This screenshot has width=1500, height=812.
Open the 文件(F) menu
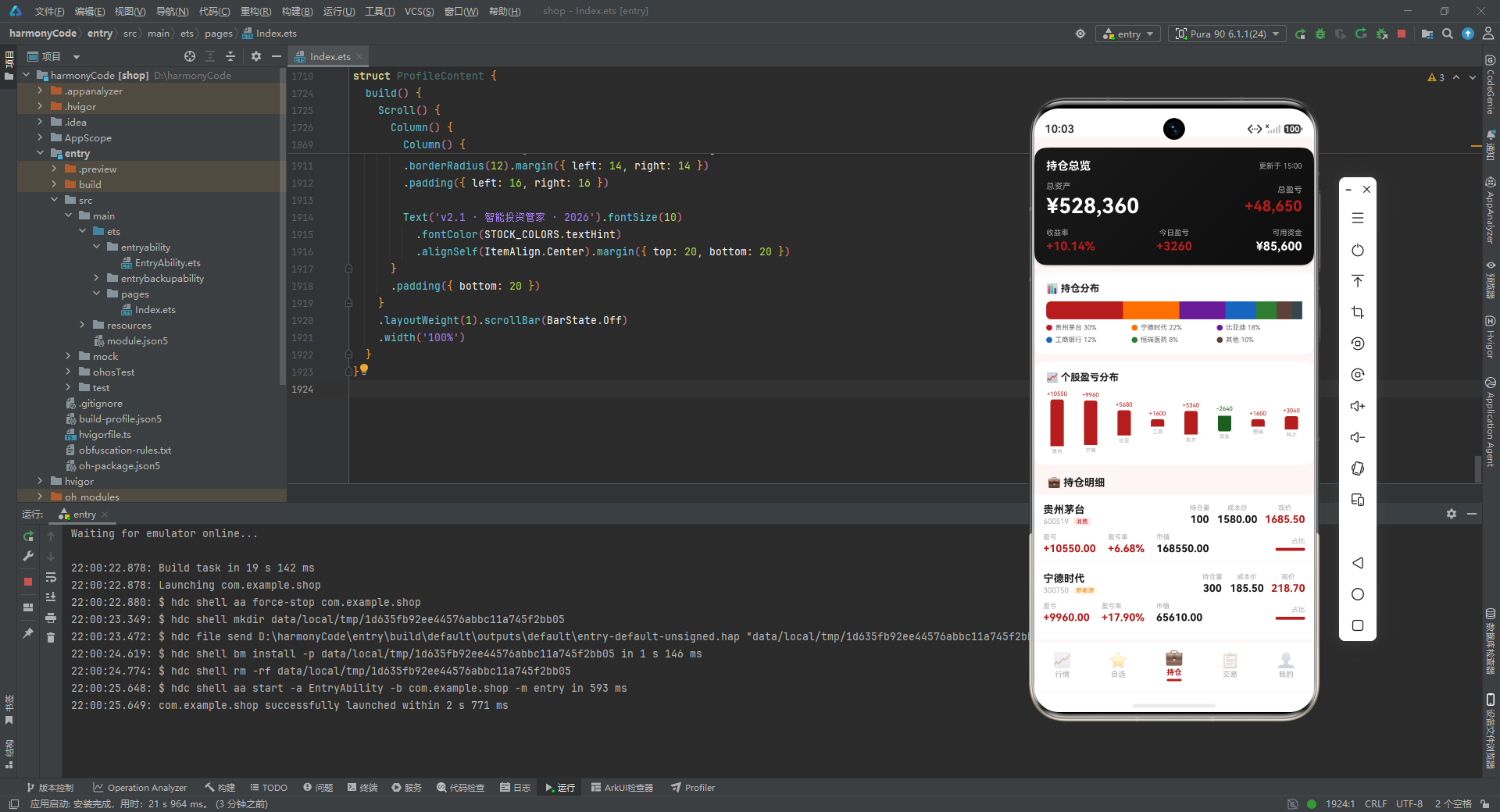(49, 11)
